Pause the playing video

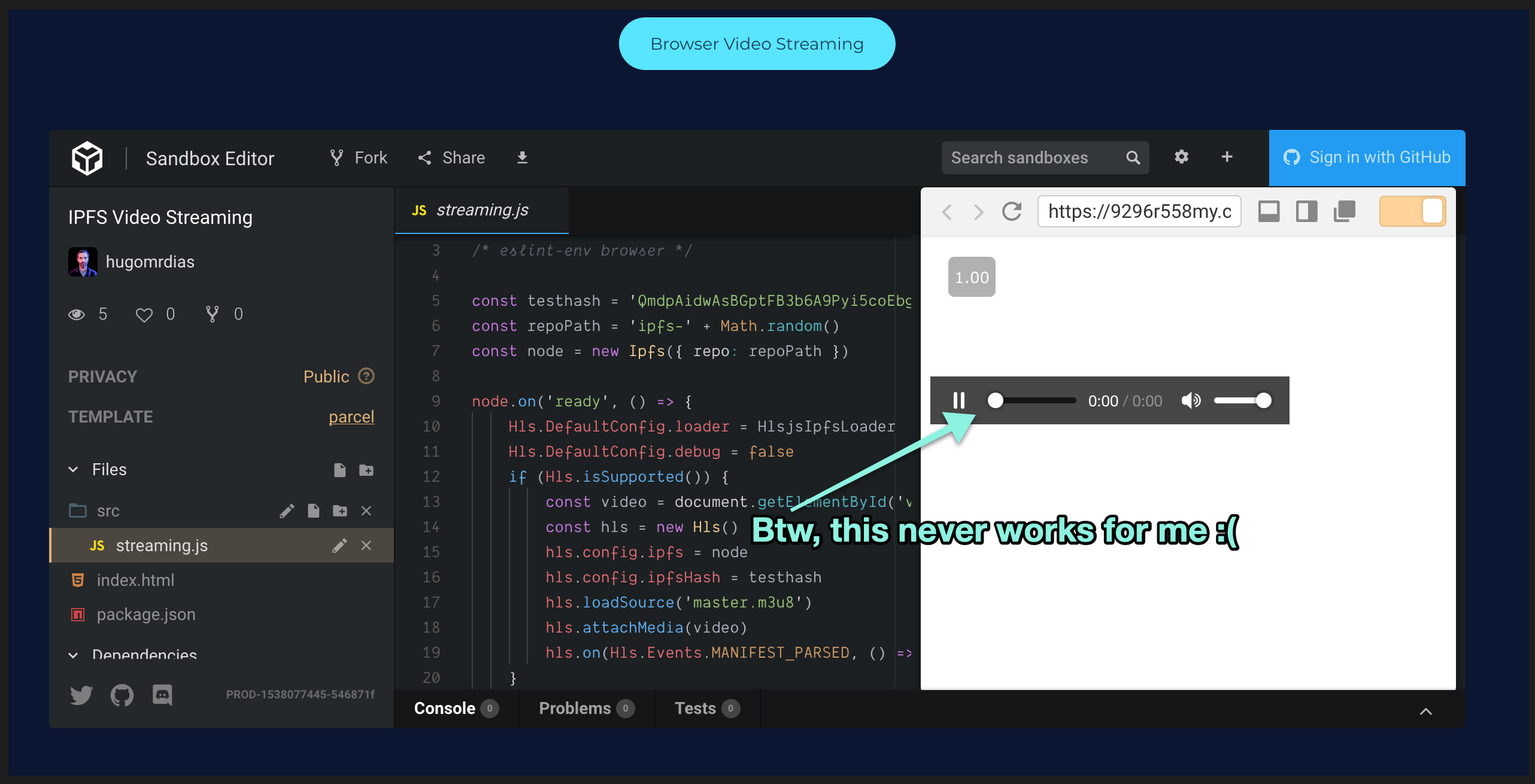point(960,400)
